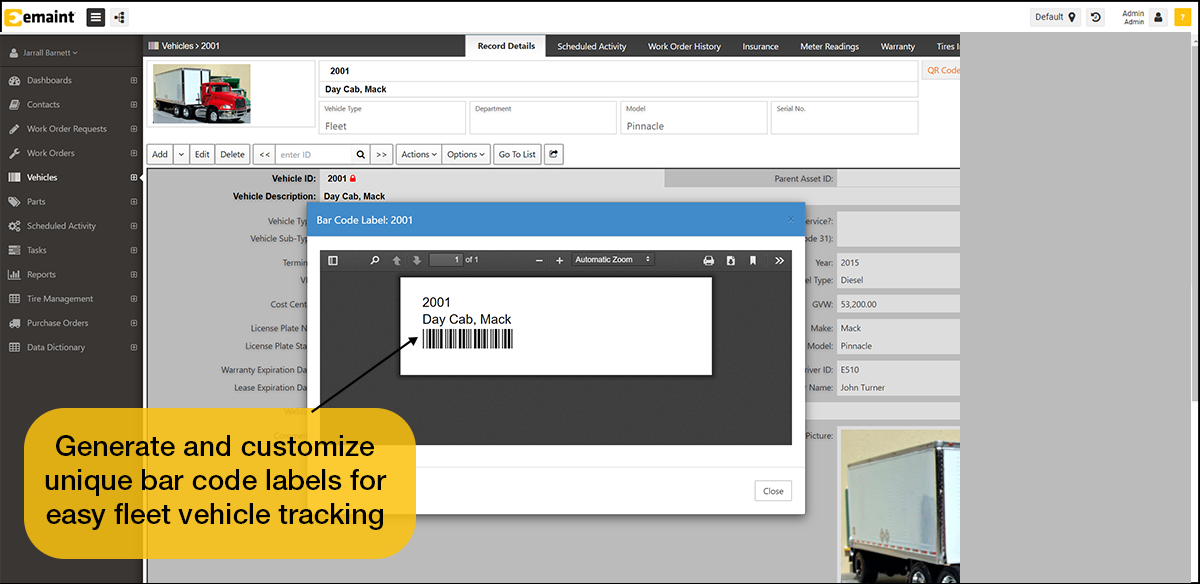Open the Options dropdown

pos(466,154)
